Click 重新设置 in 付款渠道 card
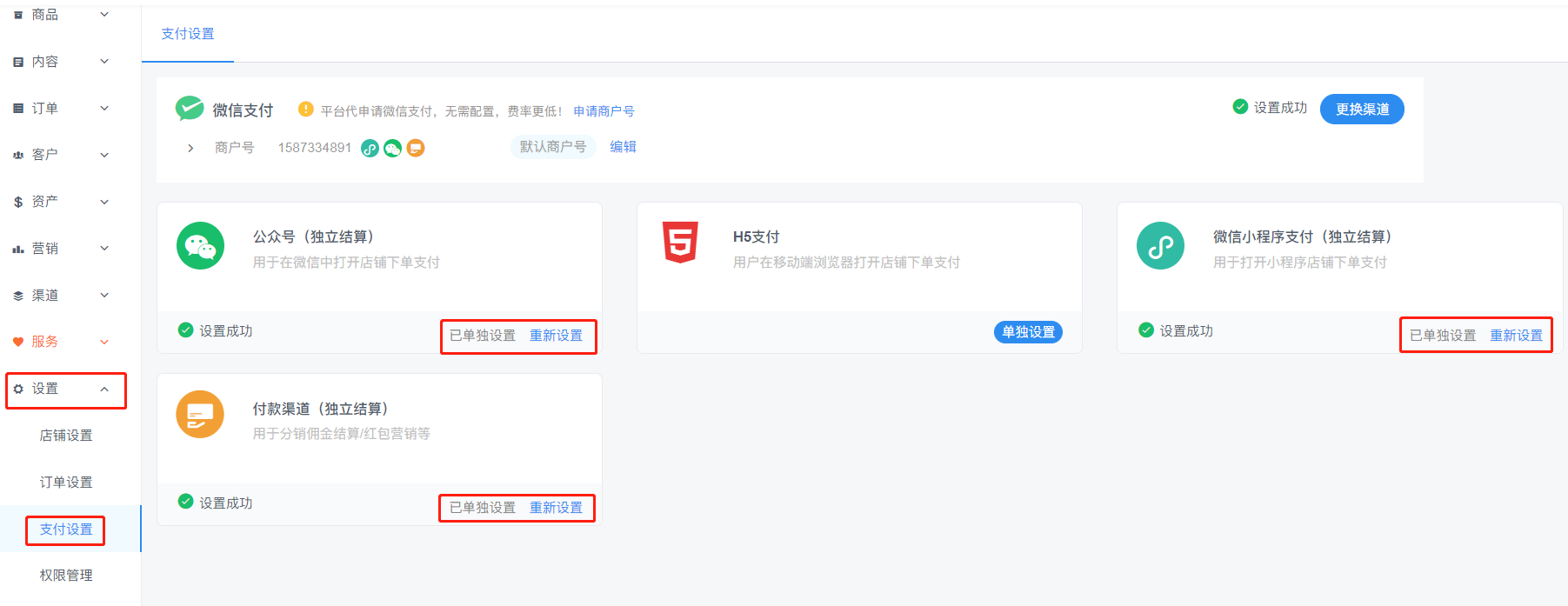The height and width of the screenshot is (606, 1568). (x=556, y=508)
